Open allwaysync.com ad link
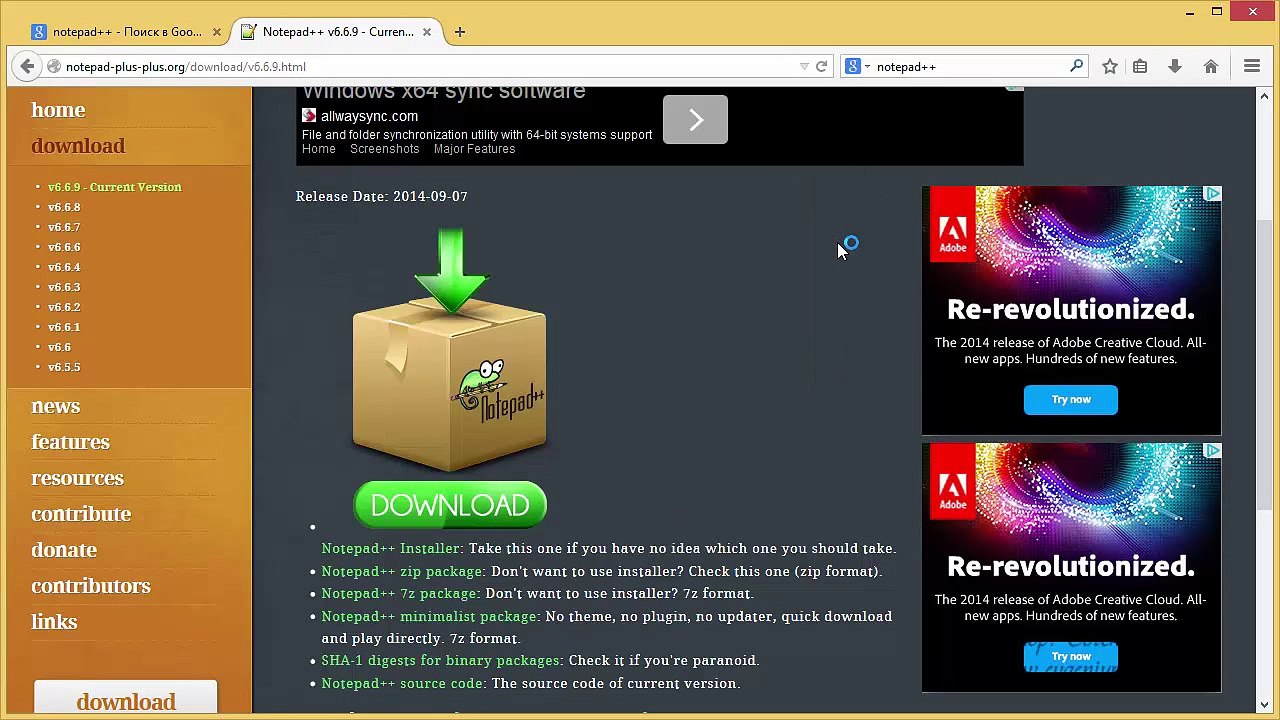The height and width of the screenshot is (720, 1280). pos(369,116)
